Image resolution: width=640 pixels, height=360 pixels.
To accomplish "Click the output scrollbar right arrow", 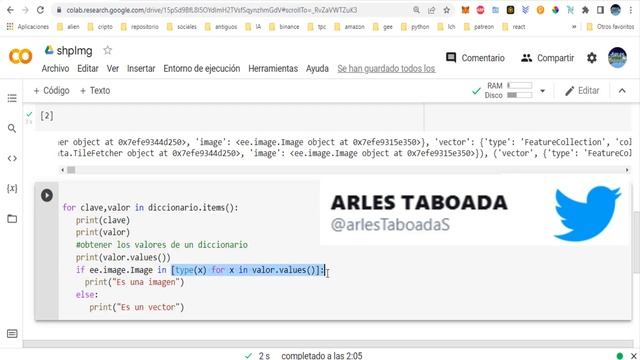I will click(627, 170).
